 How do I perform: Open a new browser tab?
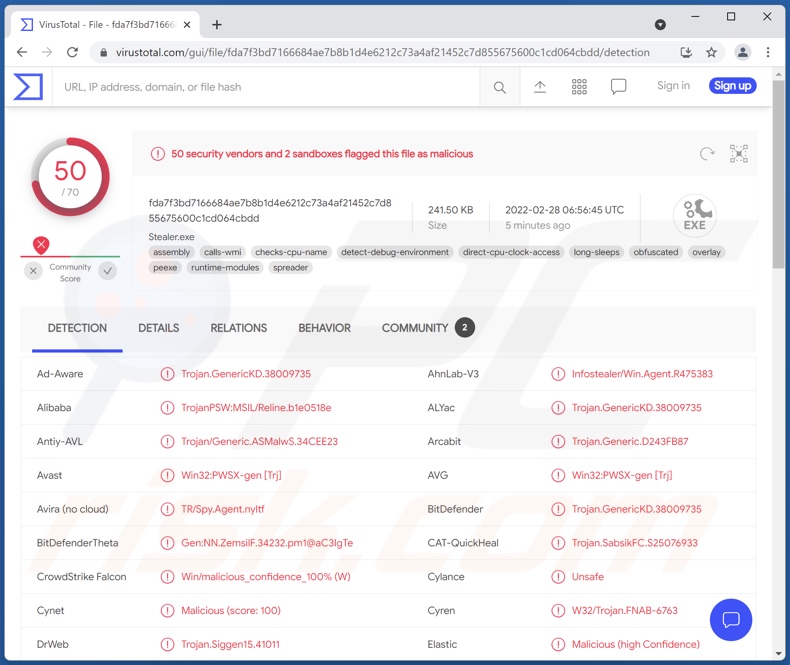pos(217,25)
